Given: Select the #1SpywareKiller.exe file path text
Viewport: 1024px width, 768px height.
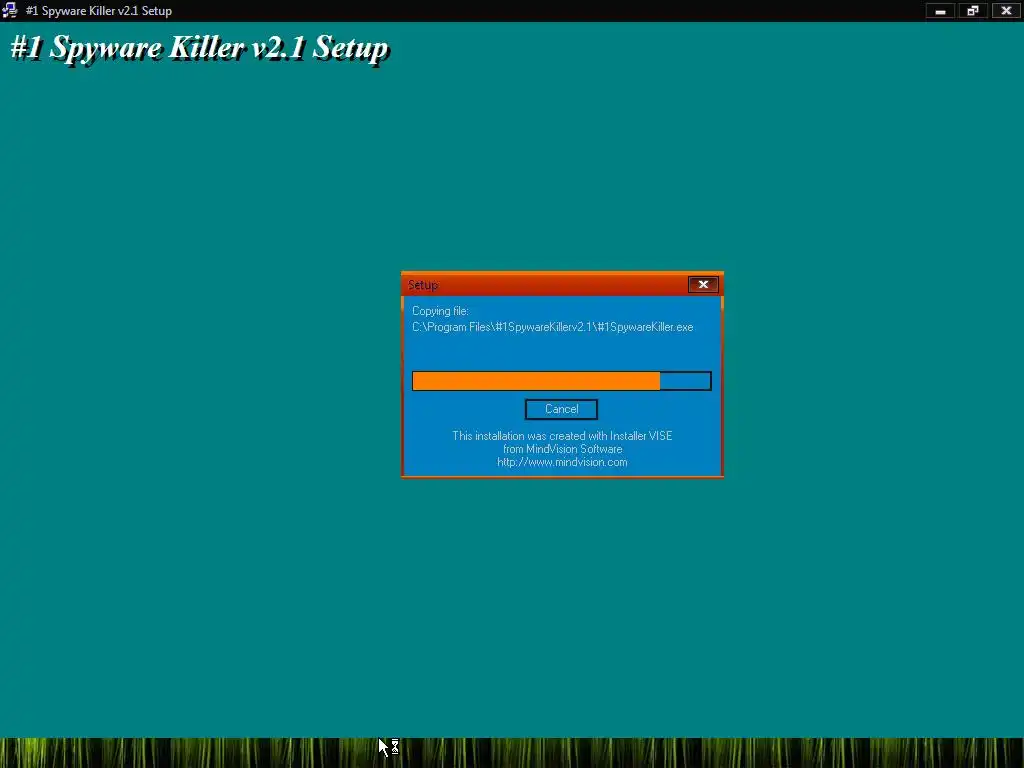Looking at the screenshot, I should pos(552,327).
